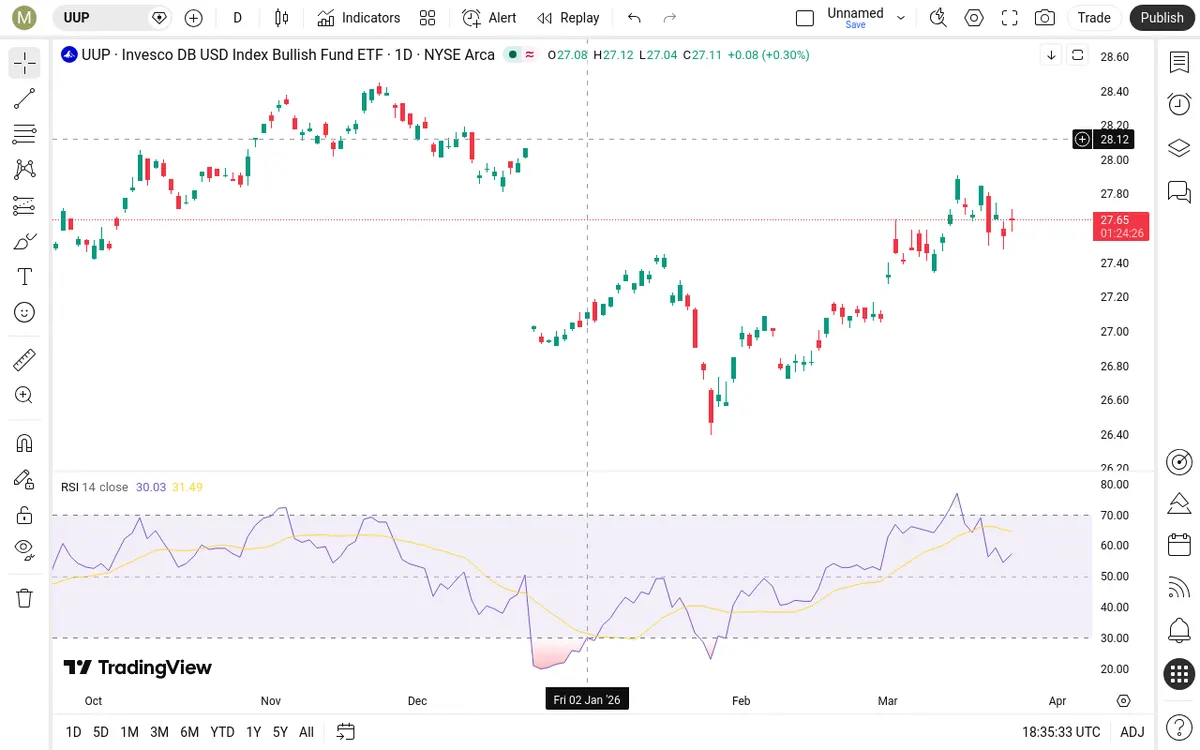Open the candlestick chart style menu
The height and width of the screenshot is (750, 1200).
(282, 17)
